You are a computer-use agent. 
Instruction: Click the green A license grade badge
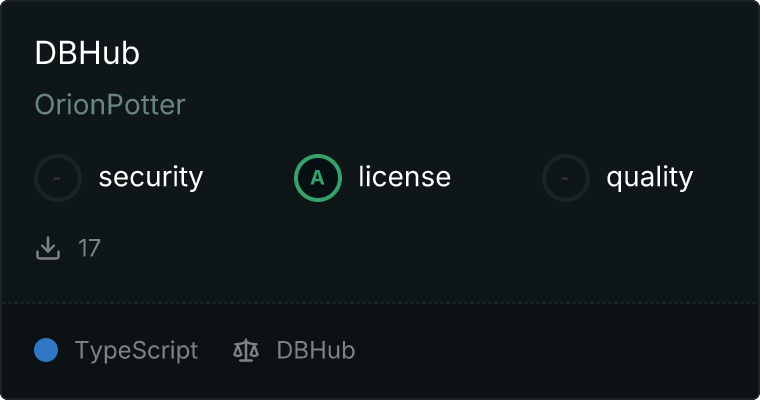[318, 178]
